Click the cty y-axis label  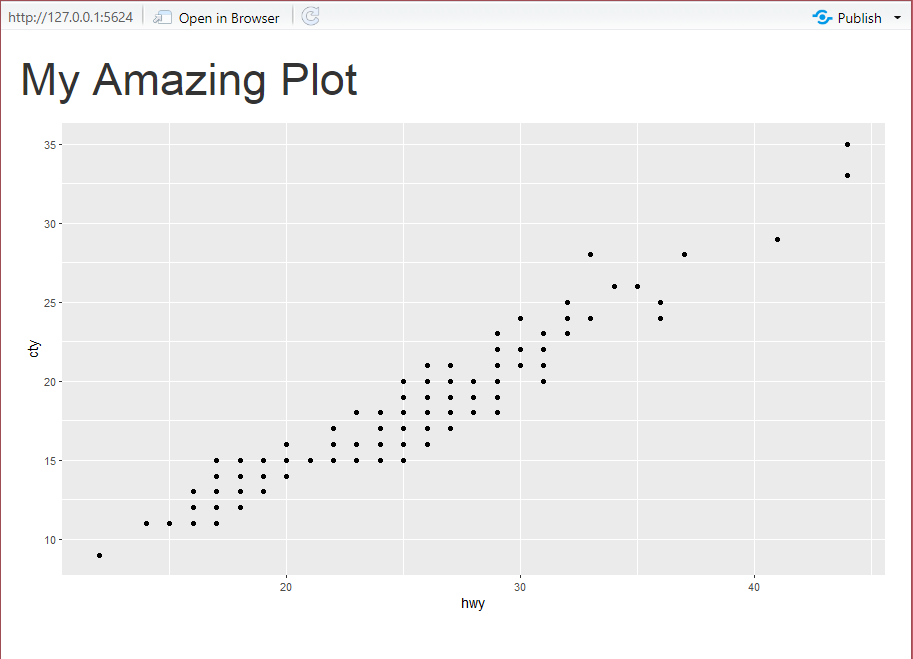pyautogui.click(x=34, y=349)
